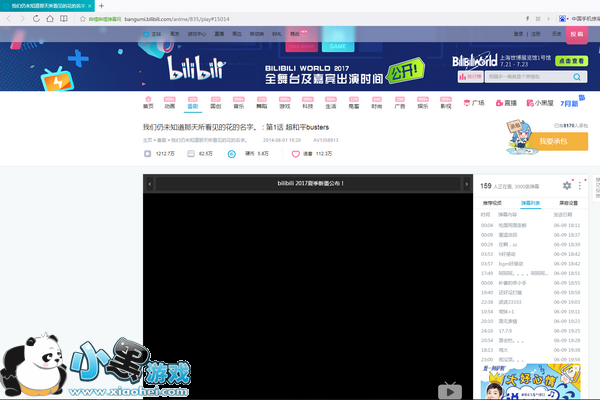The image size is (600, 400).
Task: Sort danmaku by 发送日期 column header
Action: 563,215
